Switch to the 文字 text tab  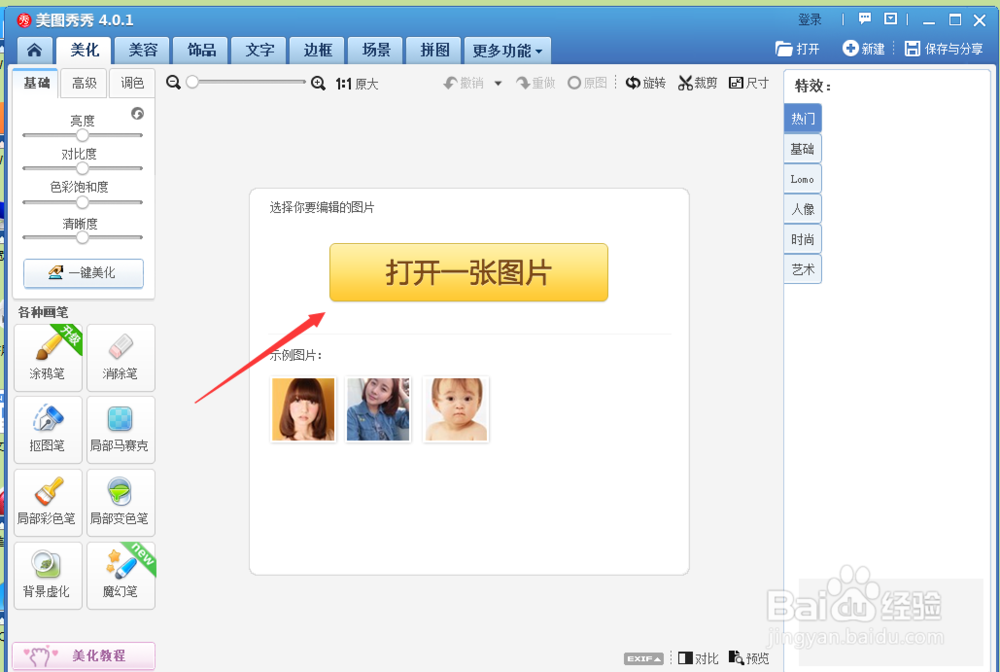260,50
